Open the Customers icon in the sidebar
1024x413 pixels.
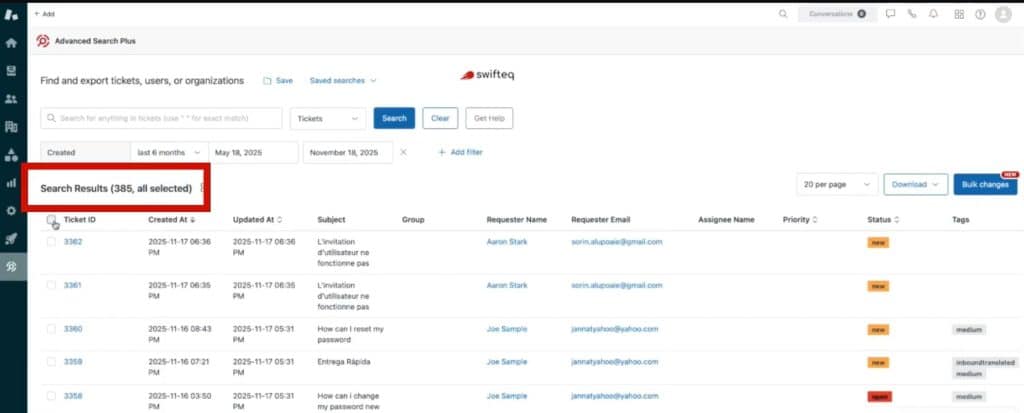10,99
